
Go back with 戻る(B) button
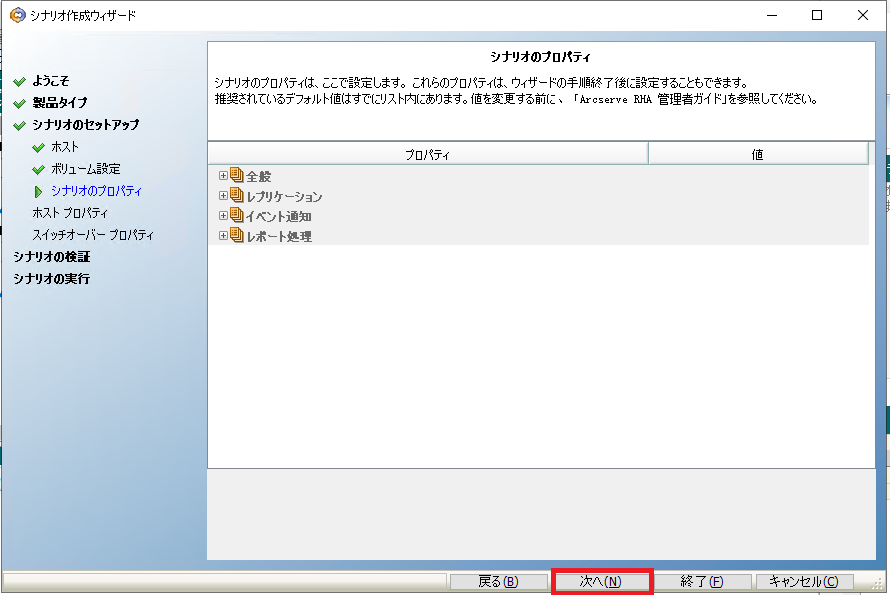(x=498, y=581)
